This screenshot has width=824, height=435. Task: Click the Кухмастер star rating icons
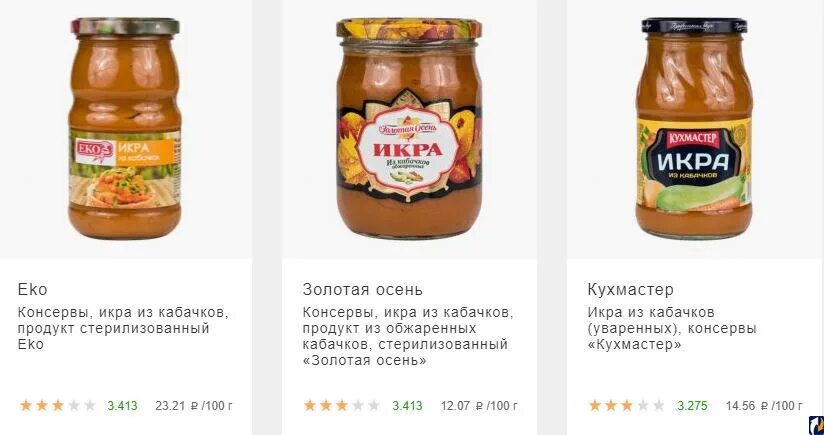[627, 406]
